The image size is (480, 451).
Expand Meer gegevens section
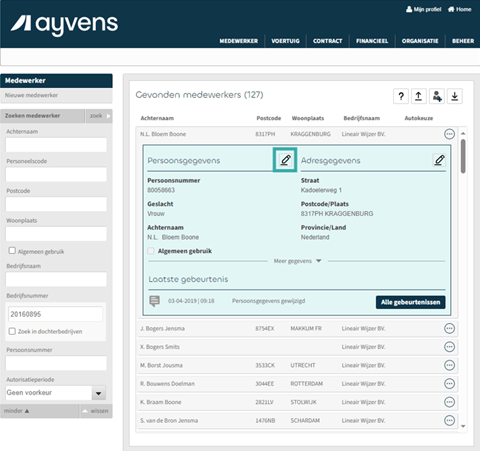click(x=297, y=261)
